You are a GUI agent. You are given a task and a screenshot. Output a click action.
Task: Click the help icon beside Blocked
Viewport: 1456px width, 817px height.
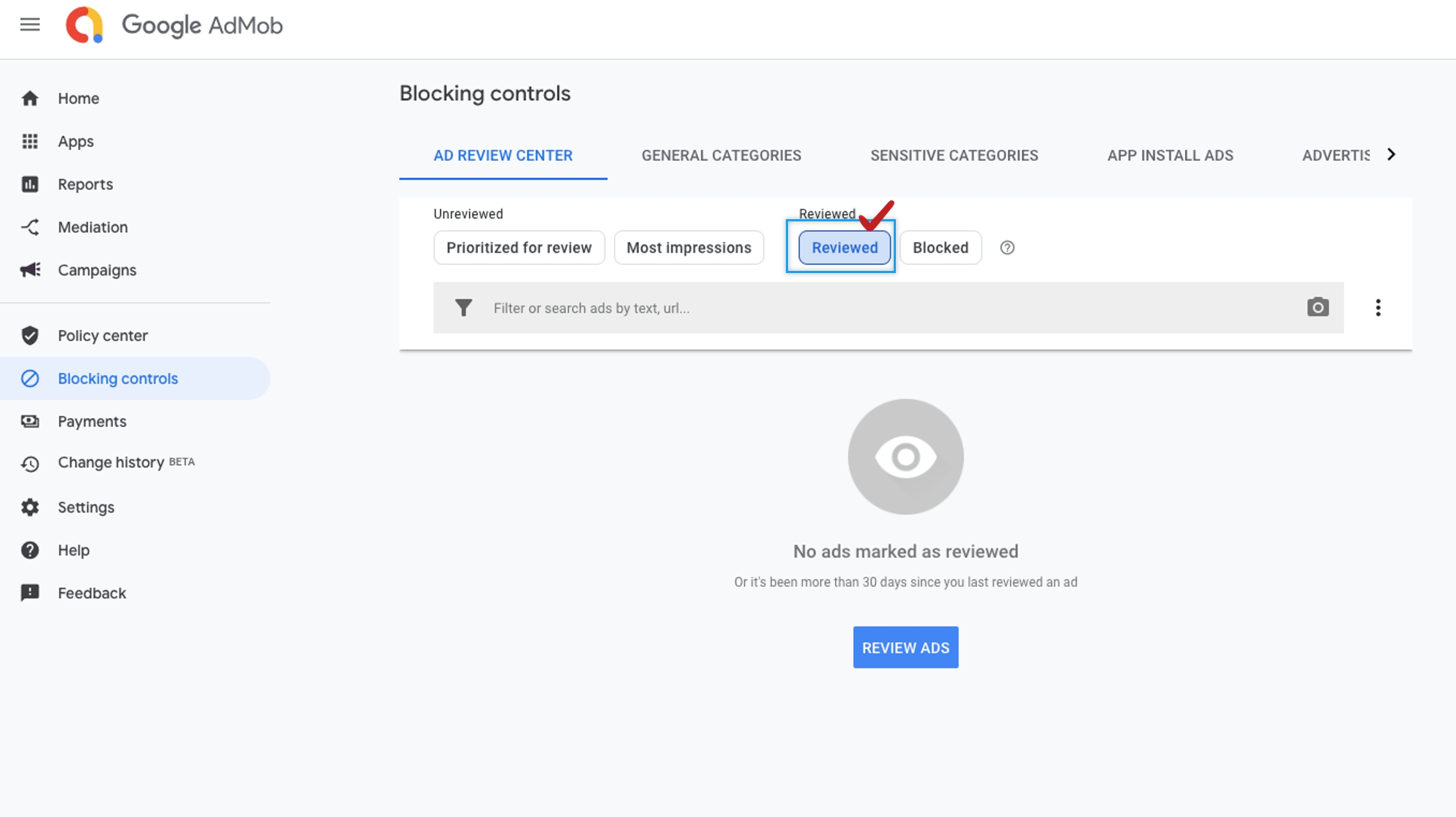pyautogui.click(x=1007, y=248)
